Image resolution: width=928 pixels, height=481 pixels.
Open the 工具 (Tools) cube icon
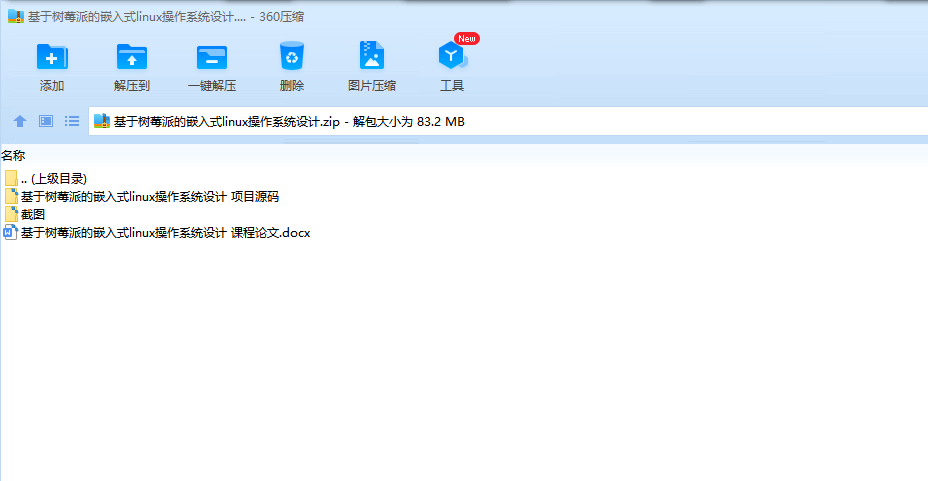coord(452,56)
